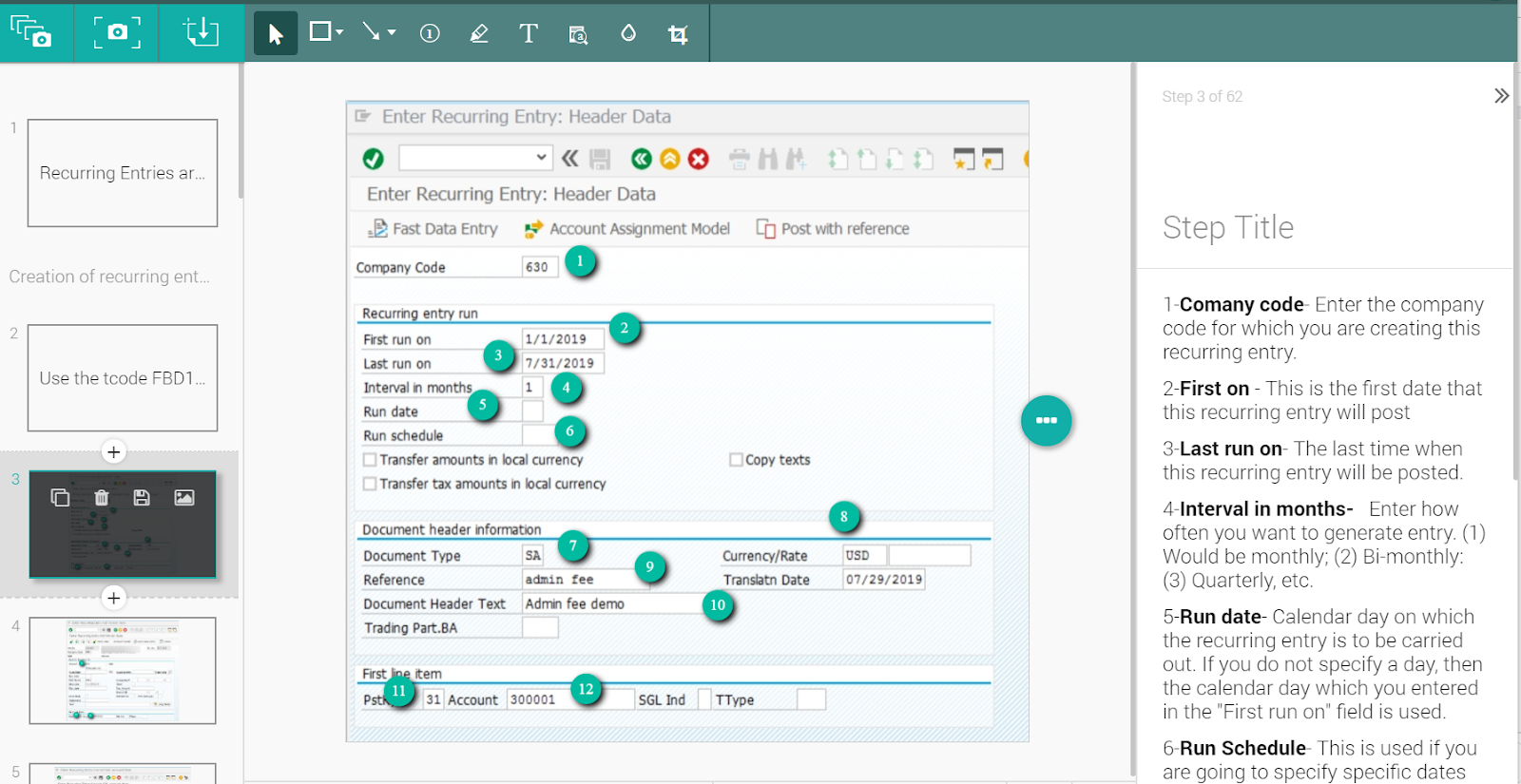Tick the Copy texts checkbox
1521x784 pixels.
pos(736,460)
